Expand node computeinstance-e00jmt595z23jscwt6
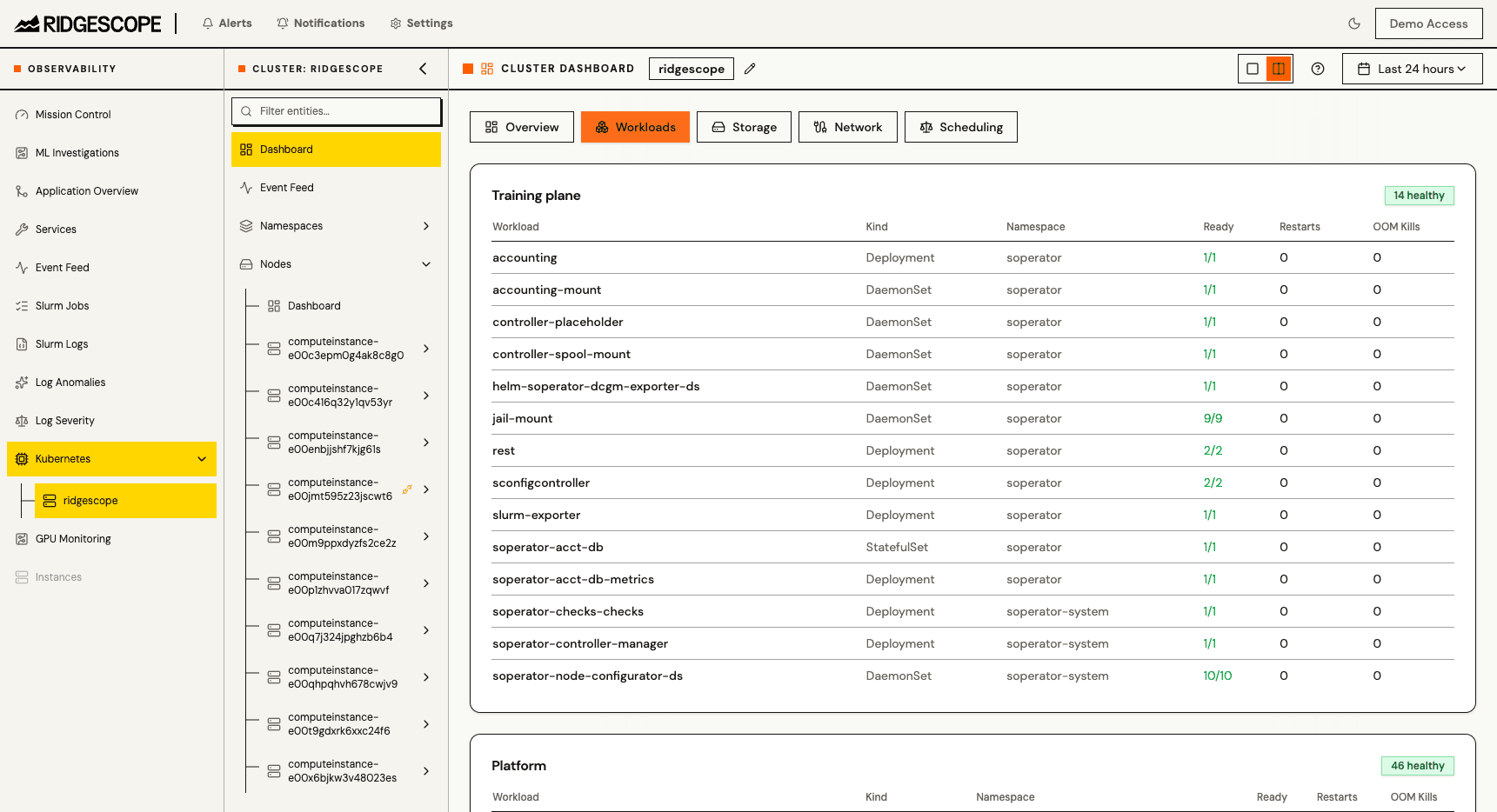The image size is (1497, 812). click(426, 489)
